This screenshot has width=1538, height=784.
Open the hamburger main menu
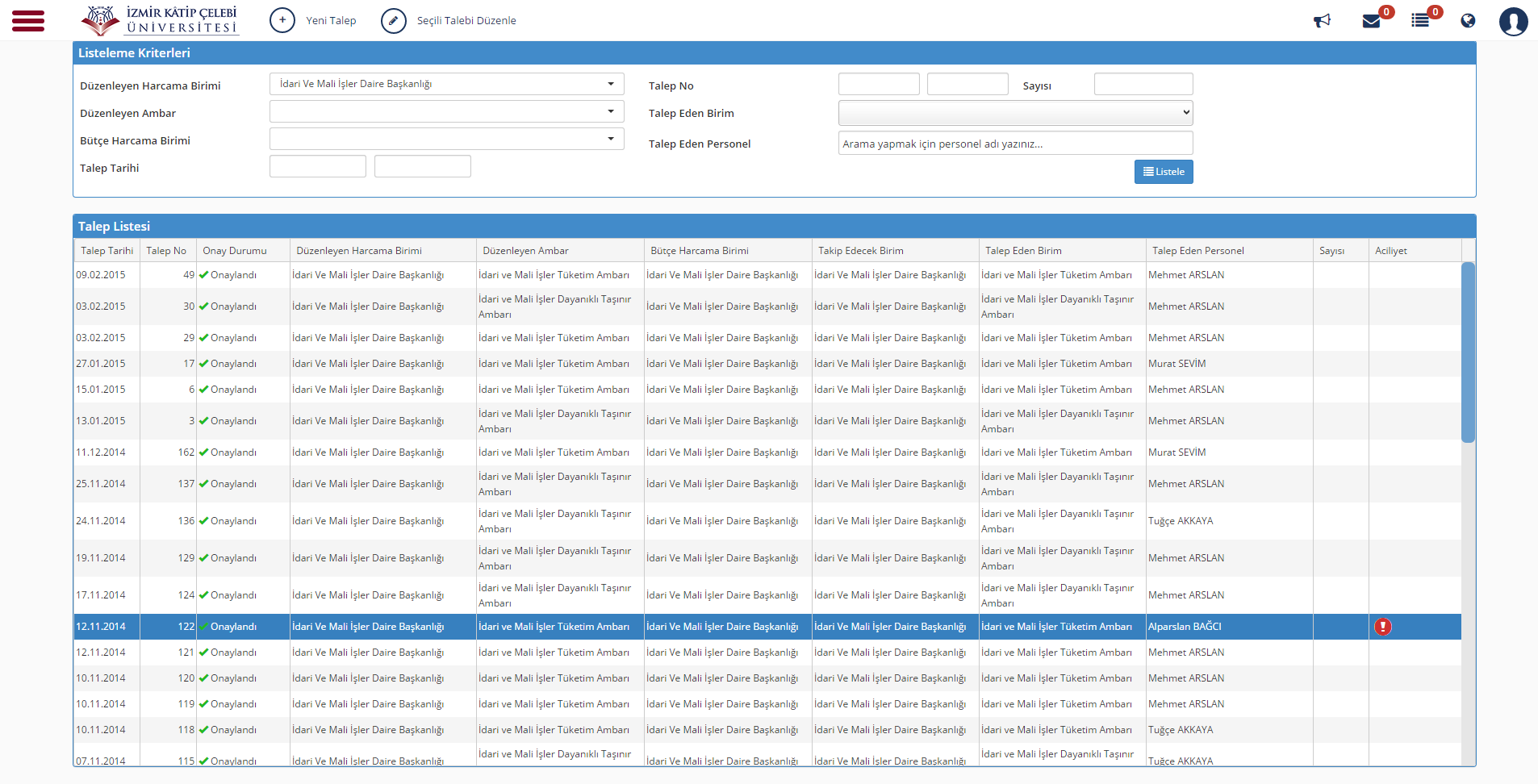tap(28, 21)
